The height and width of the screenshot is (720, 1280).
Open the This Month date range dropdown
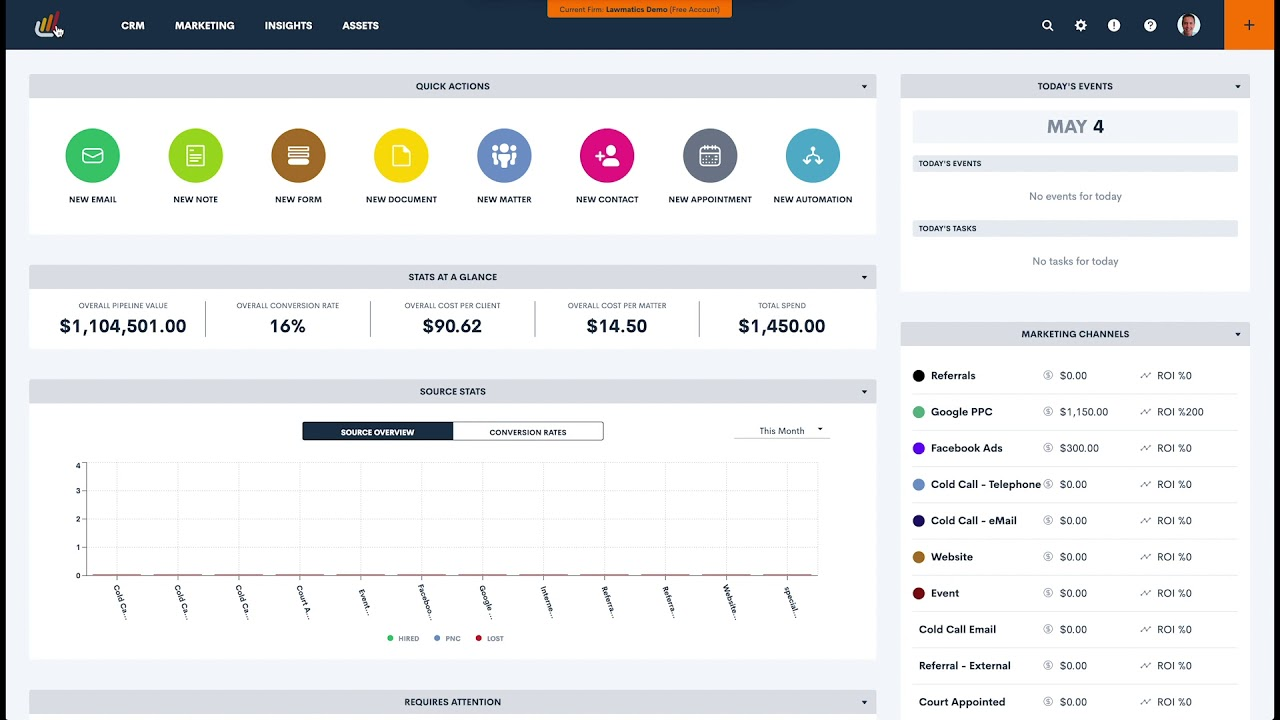(x=781, y=430)
